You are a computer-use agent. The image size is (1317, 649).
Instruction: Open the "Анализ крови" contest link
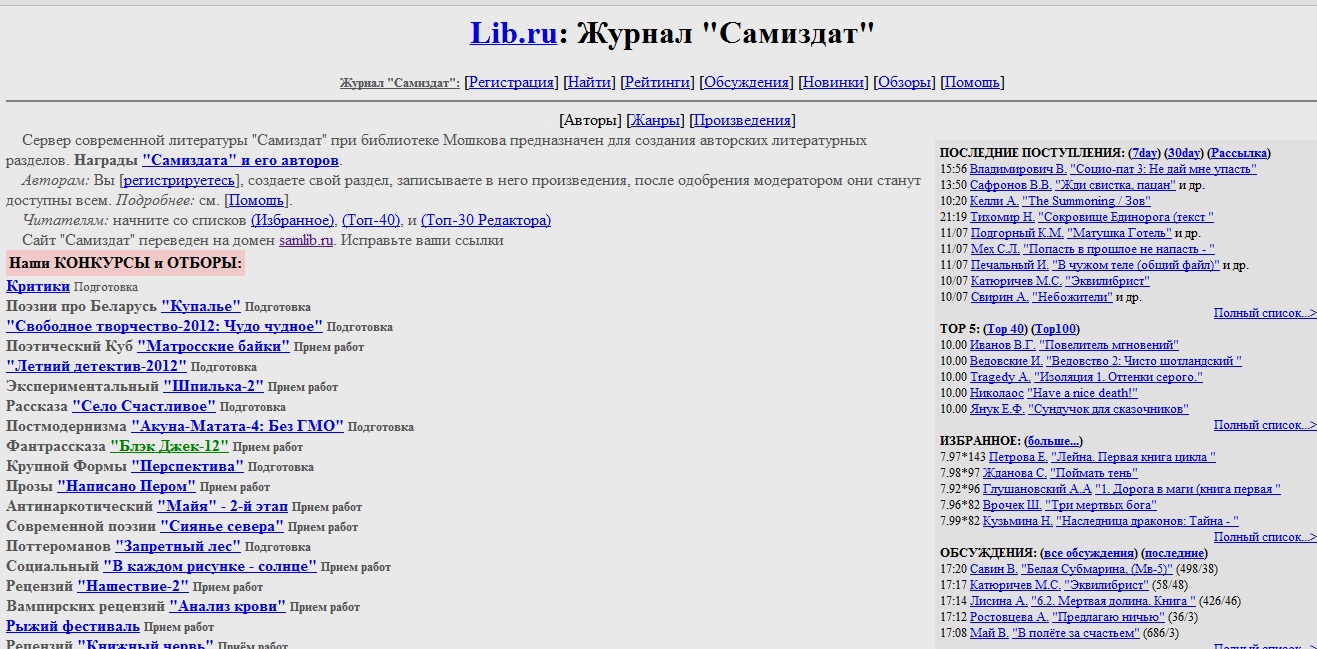click(x=227, y=606)
